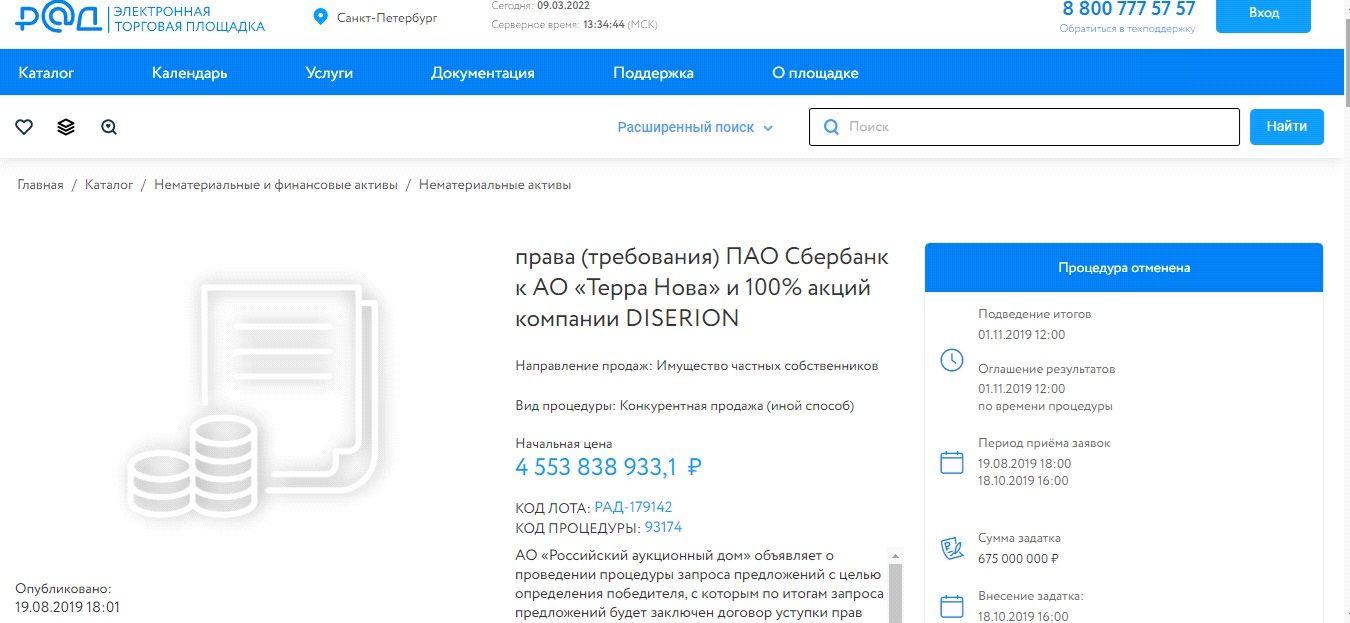The image size is (1350, 623).
Task: Open lot code РАД-179142 link
Action: point(633,507)
